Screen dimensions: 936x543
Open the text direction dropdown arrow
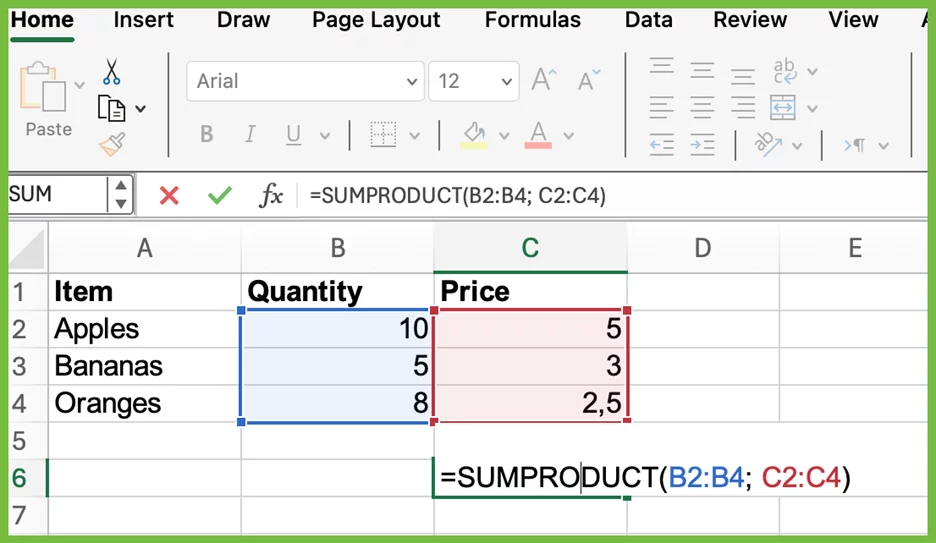[883, 146]
